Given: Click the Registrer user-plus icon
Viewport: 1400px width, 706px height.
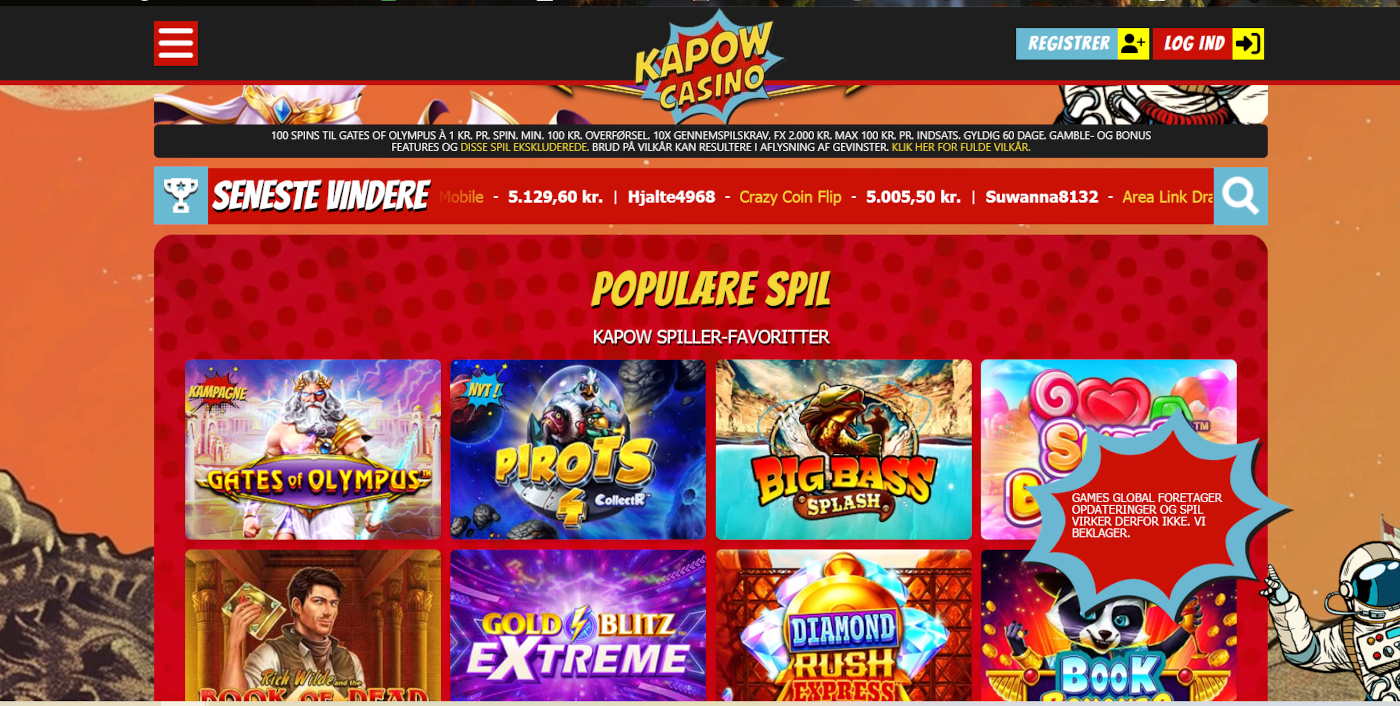Looking at the screenshot, I should tap(1133, 44).
